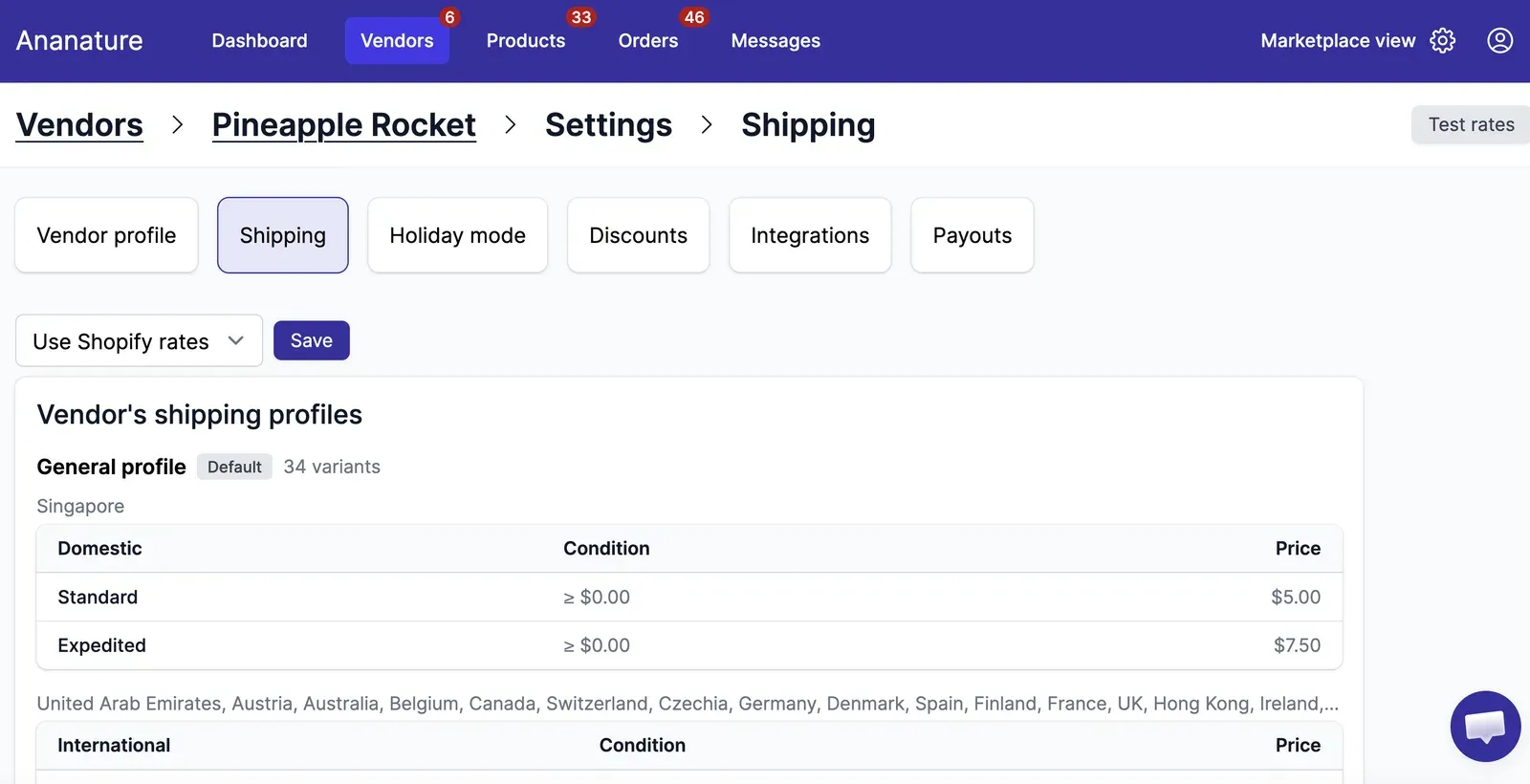Open the Vendor profile tab
The width and height of the screenshot is (1530, 784).
point(106,235)
